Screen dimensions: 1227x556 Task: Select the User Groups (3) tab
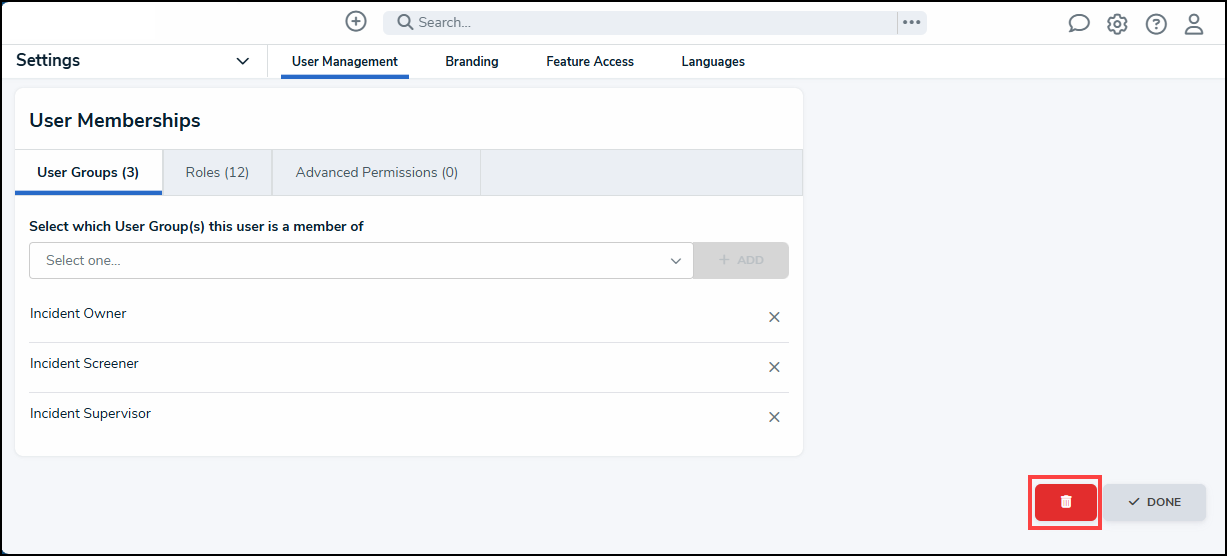(x=88, y=172)
